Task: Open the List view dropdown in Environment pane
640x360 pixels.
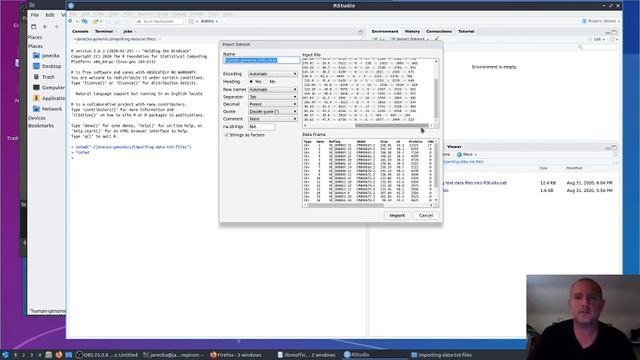Action: [599, 39]
